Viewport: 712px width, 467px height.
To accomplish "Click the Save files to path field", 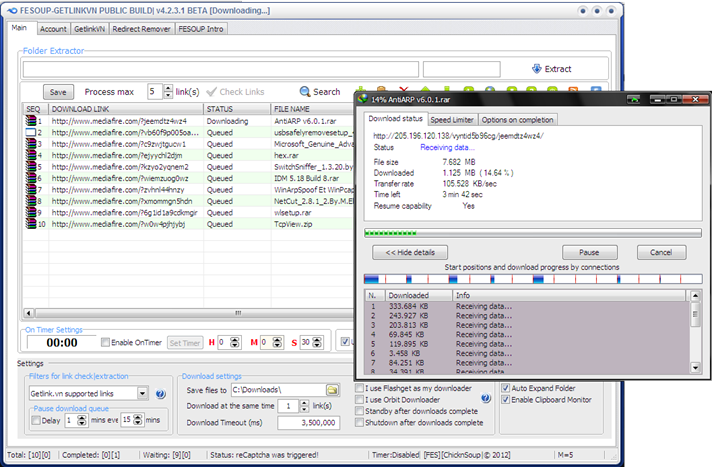I will click(279, 390).
